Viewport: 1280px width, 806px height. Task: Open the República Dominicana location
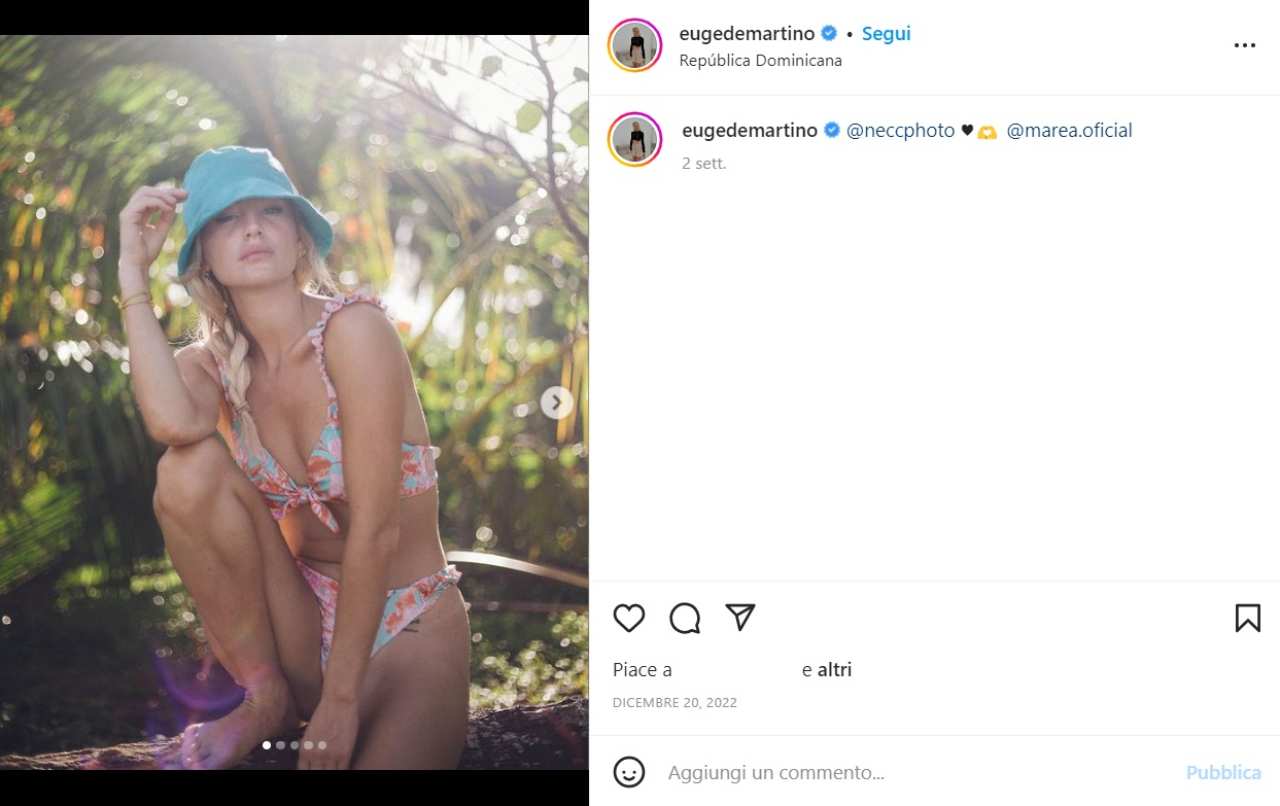(x=760, y=61)
